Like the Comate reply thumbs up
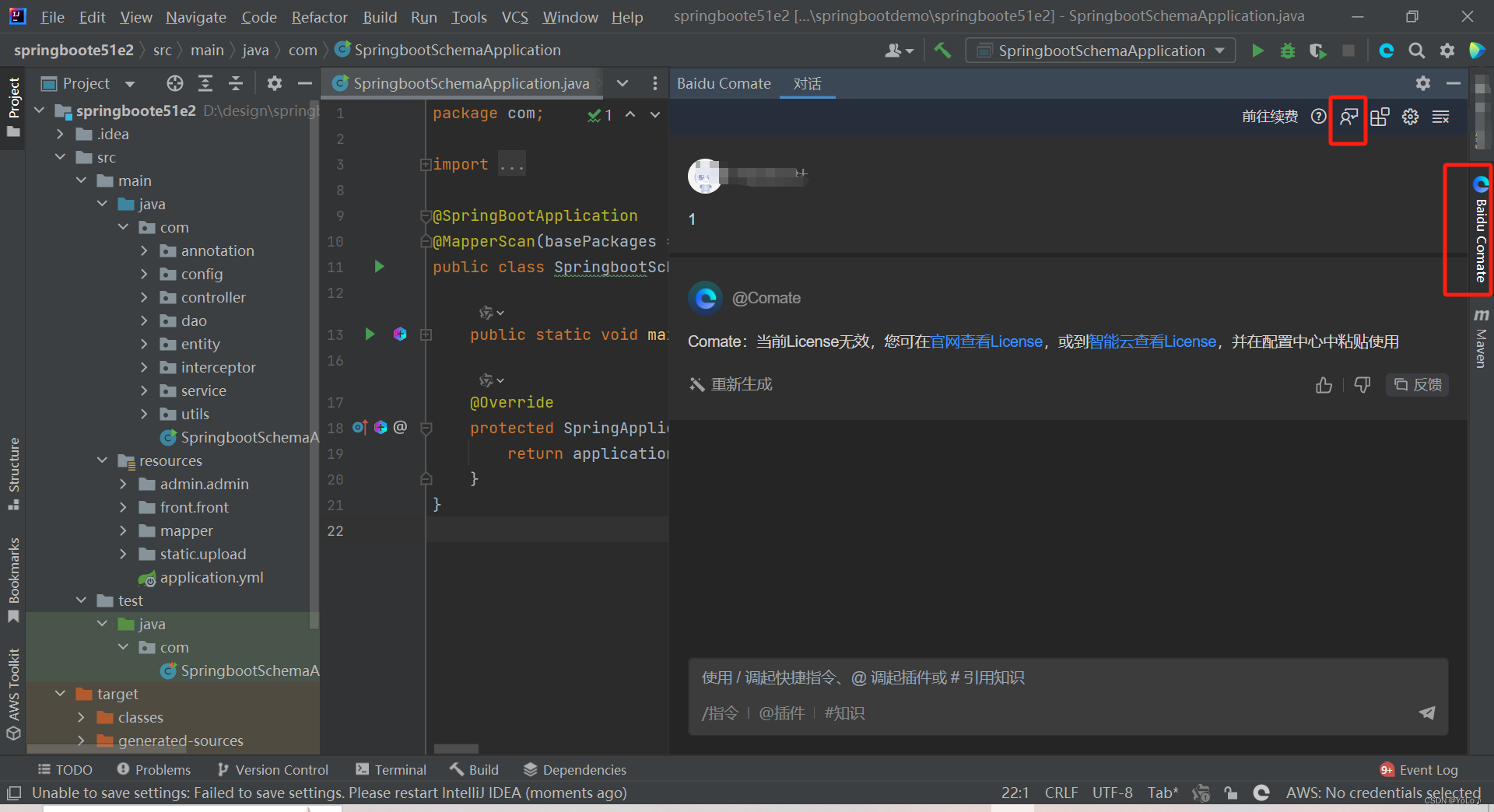This screenshot has width=1494, height=812. (1324, 385)
